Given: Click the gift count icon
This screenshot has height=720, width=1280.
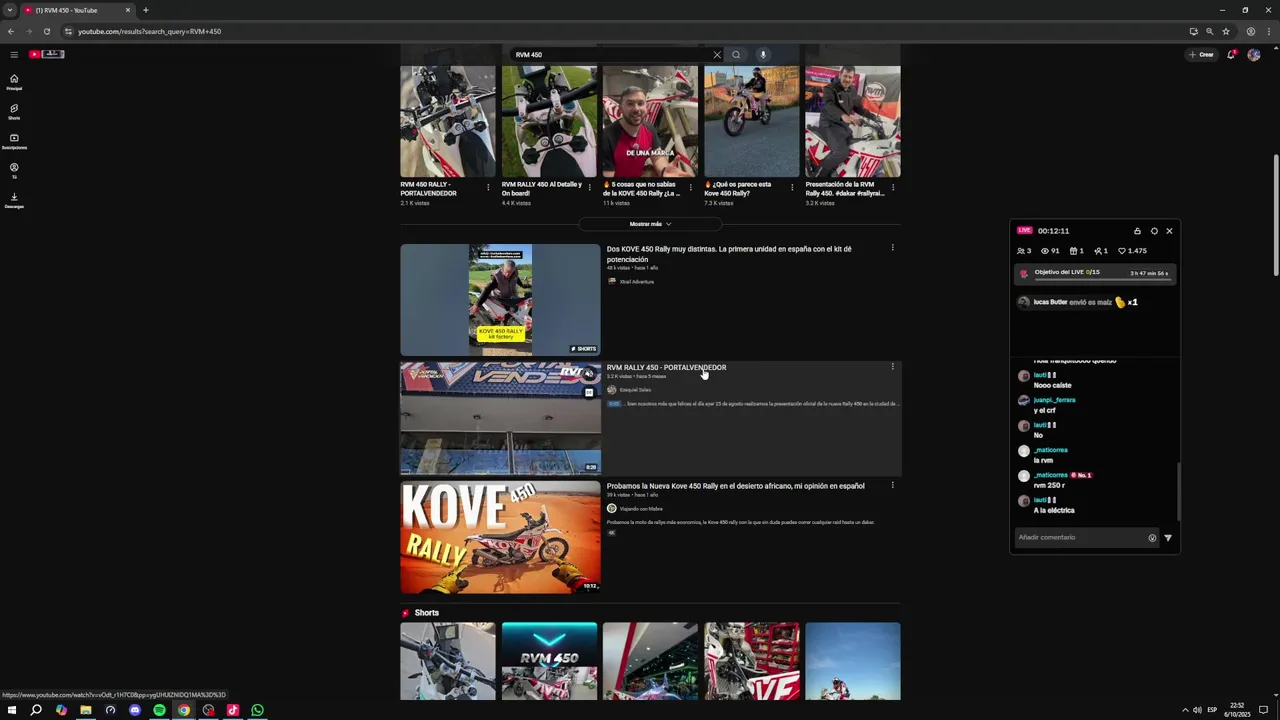Looking at the screenshot, I should tap(1076, 251).
